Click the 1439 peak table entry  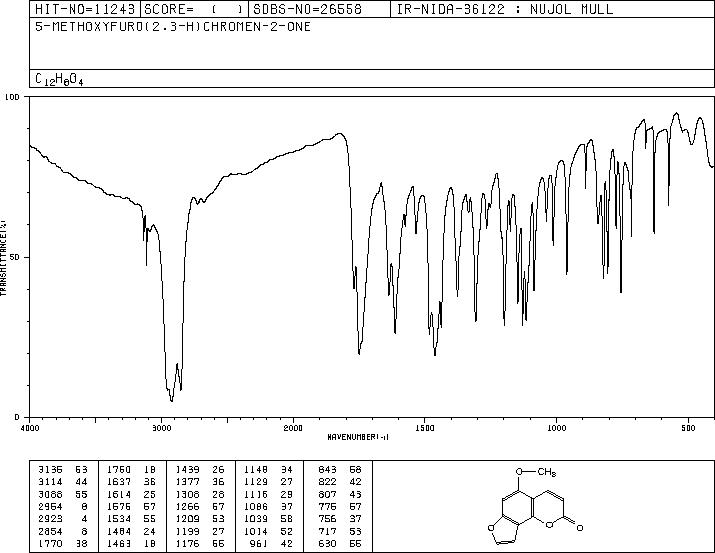[x=200, y=469]
